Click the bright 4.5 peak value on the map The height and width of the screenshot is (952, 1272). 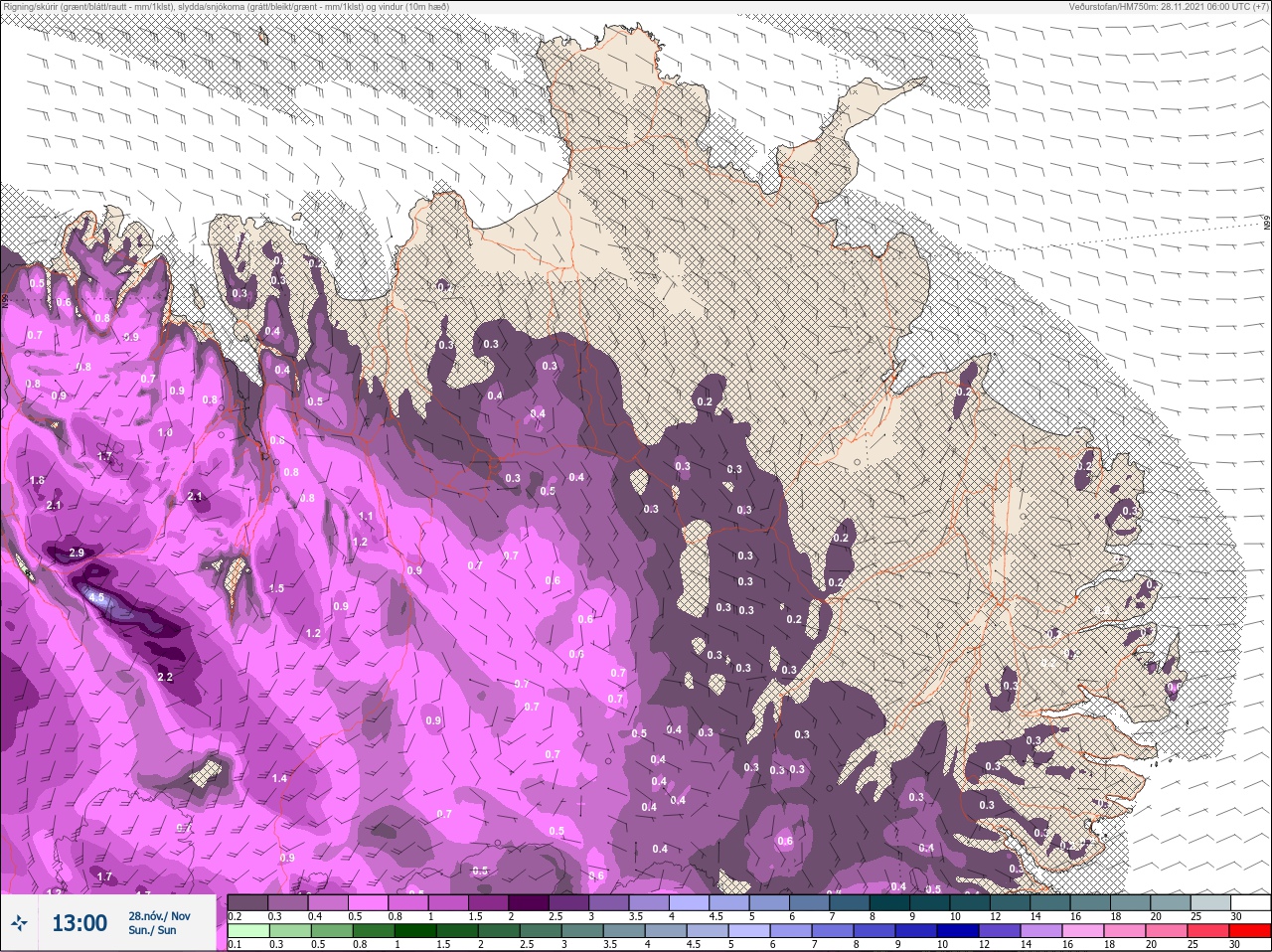click(x=96, y=598)
